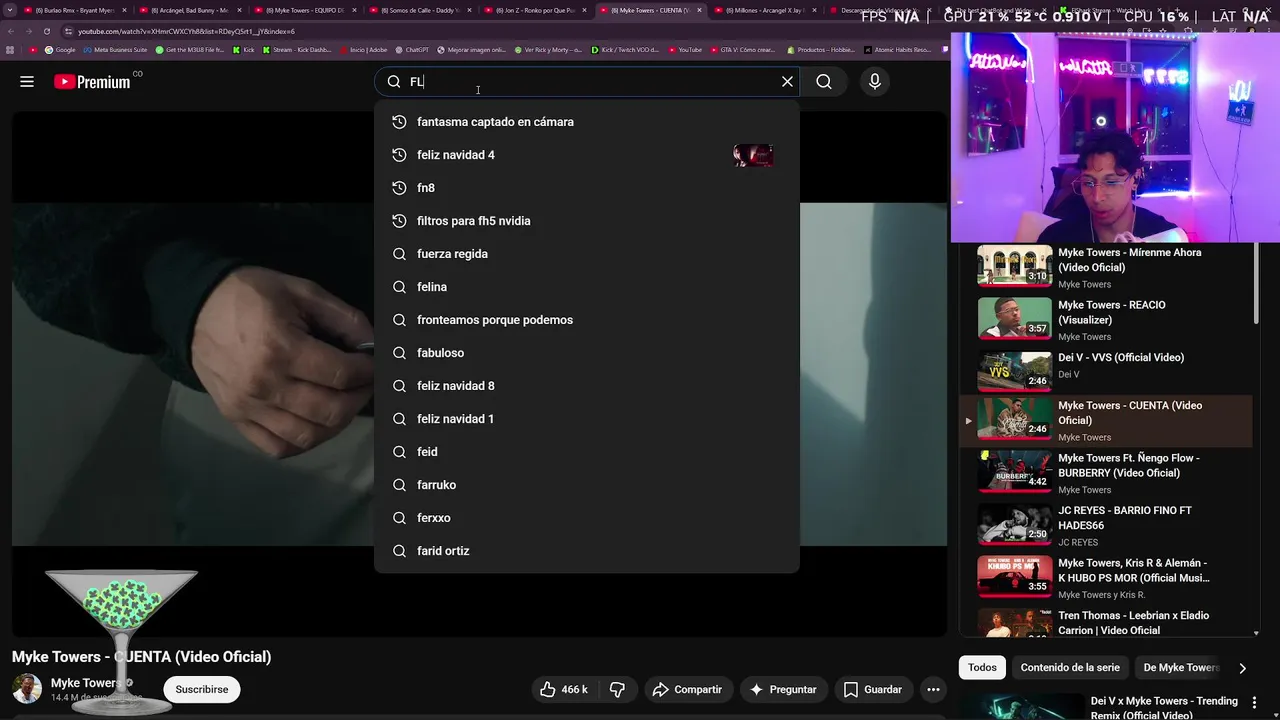
Task: Click the Suscribirse button
Action: pyautogui.click(x=202, y=689)
